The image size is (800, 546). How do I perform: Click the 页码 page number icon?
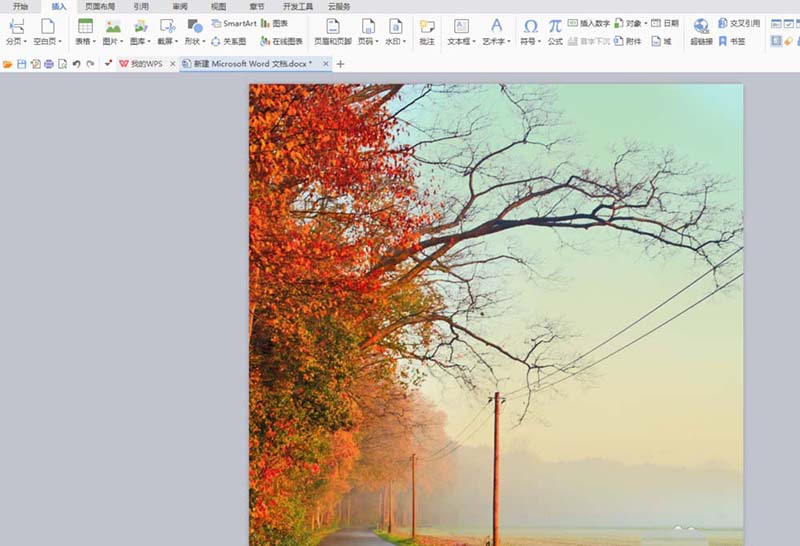[368, 27]
